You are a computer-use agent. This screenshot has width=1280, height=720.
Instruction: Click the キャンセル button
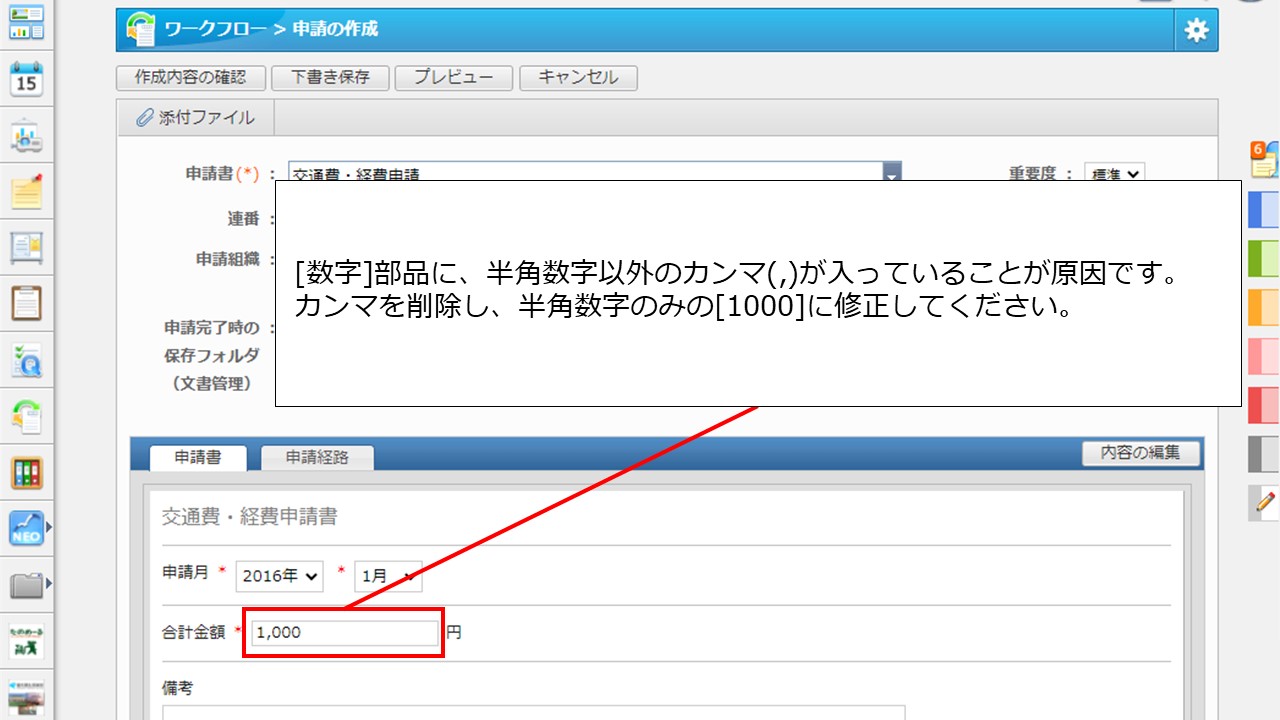click(x=578, y=78)
